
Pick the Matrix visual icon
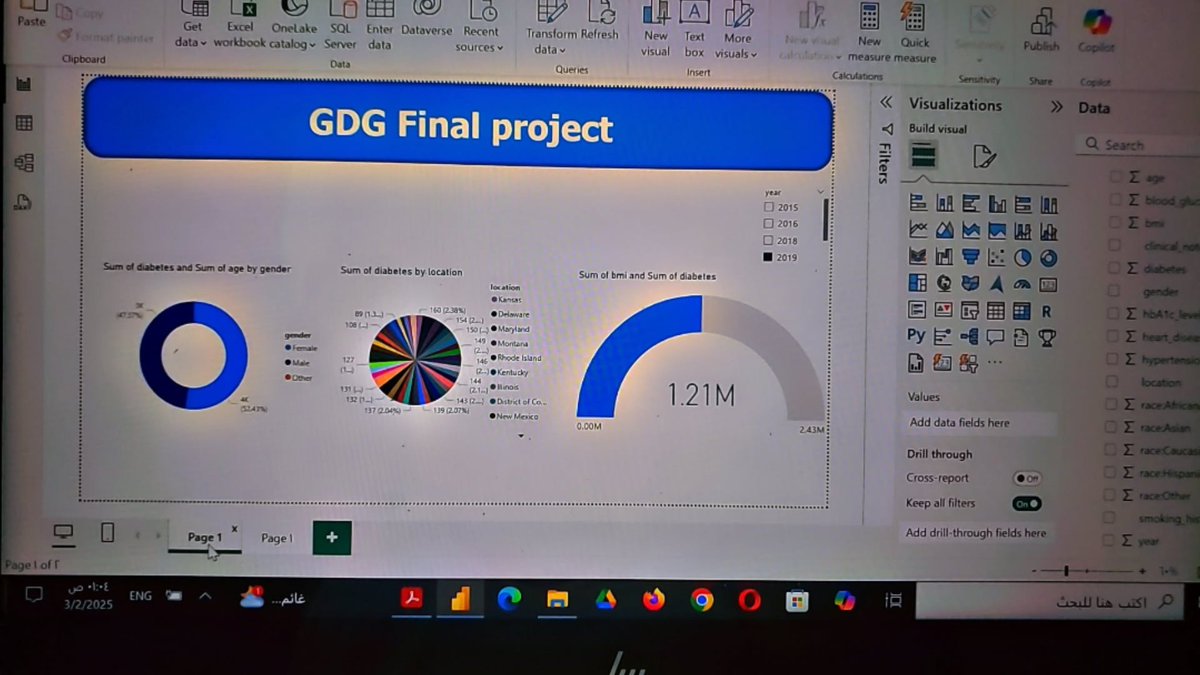point(1023,311)
